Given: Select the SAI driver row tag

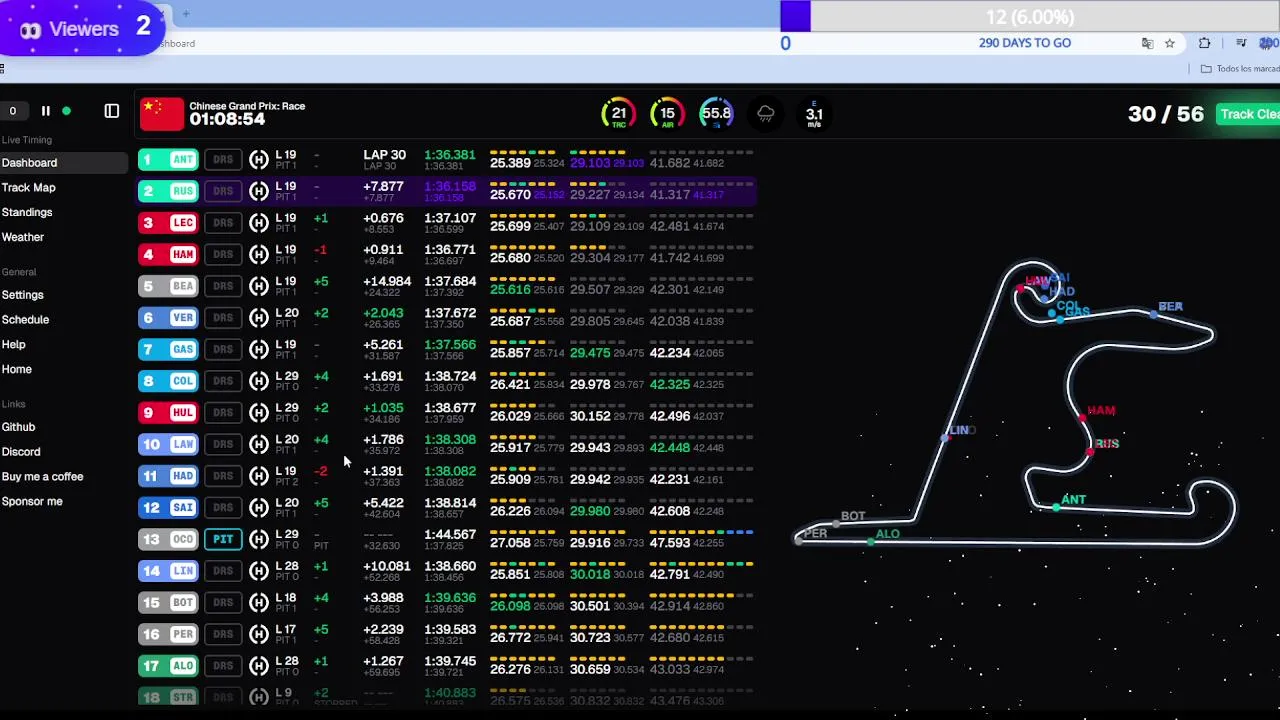Looking at the screenshot, I should coord(168,508).
